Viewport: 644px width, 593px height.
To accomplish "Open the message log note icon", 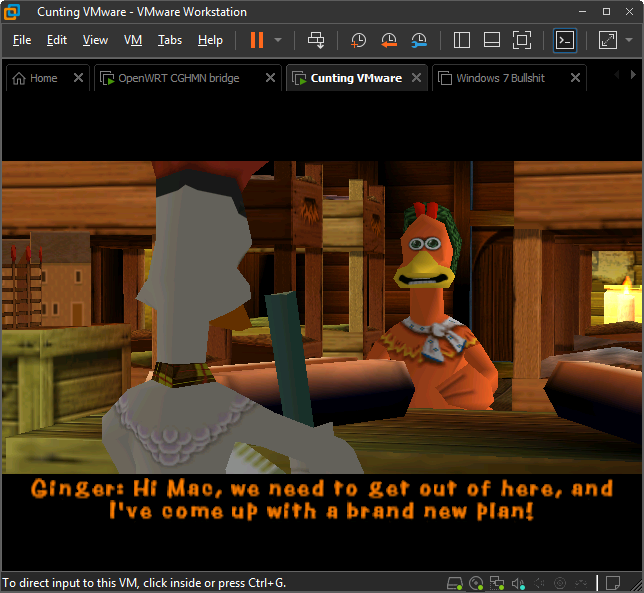I will (x=613, y=583).
